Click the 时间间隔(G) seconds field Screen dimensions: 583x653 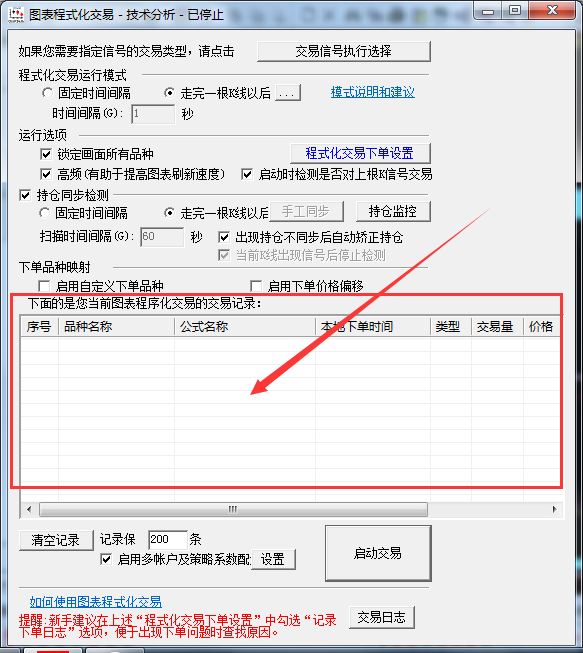click(153, 114)
